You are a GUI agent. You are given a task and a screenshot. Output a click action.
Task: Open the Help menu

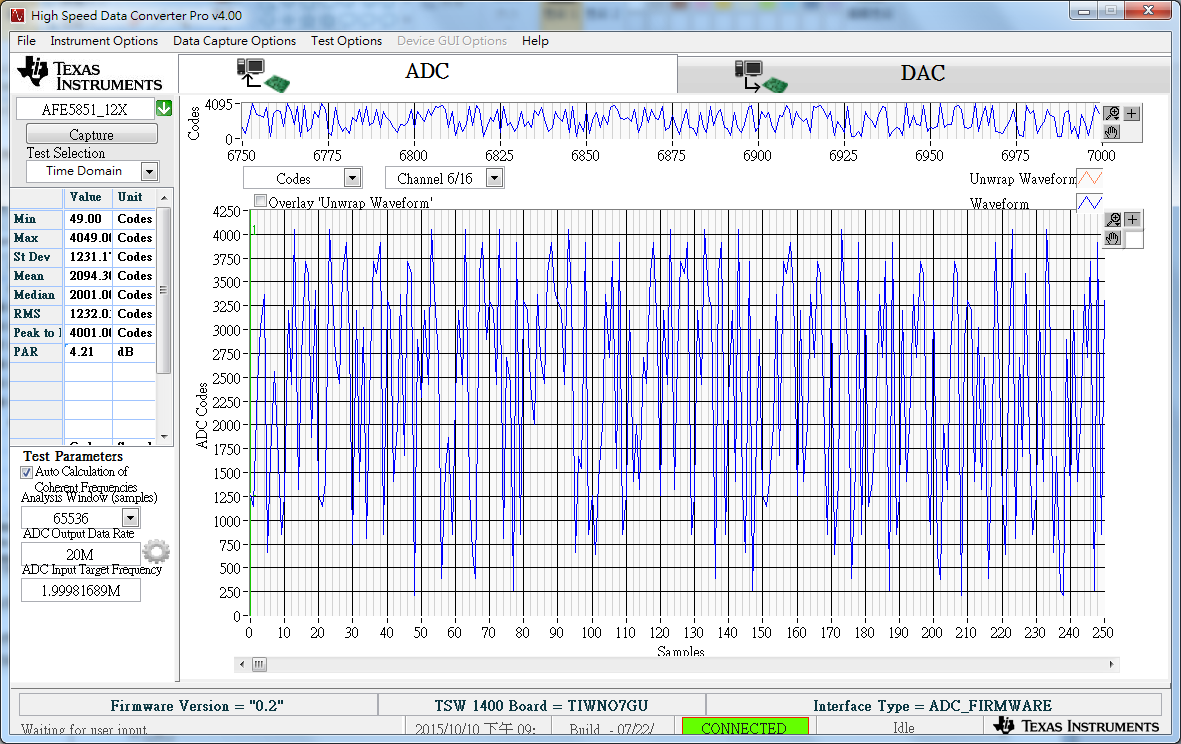pyautogui.click(x=536, y=41)
